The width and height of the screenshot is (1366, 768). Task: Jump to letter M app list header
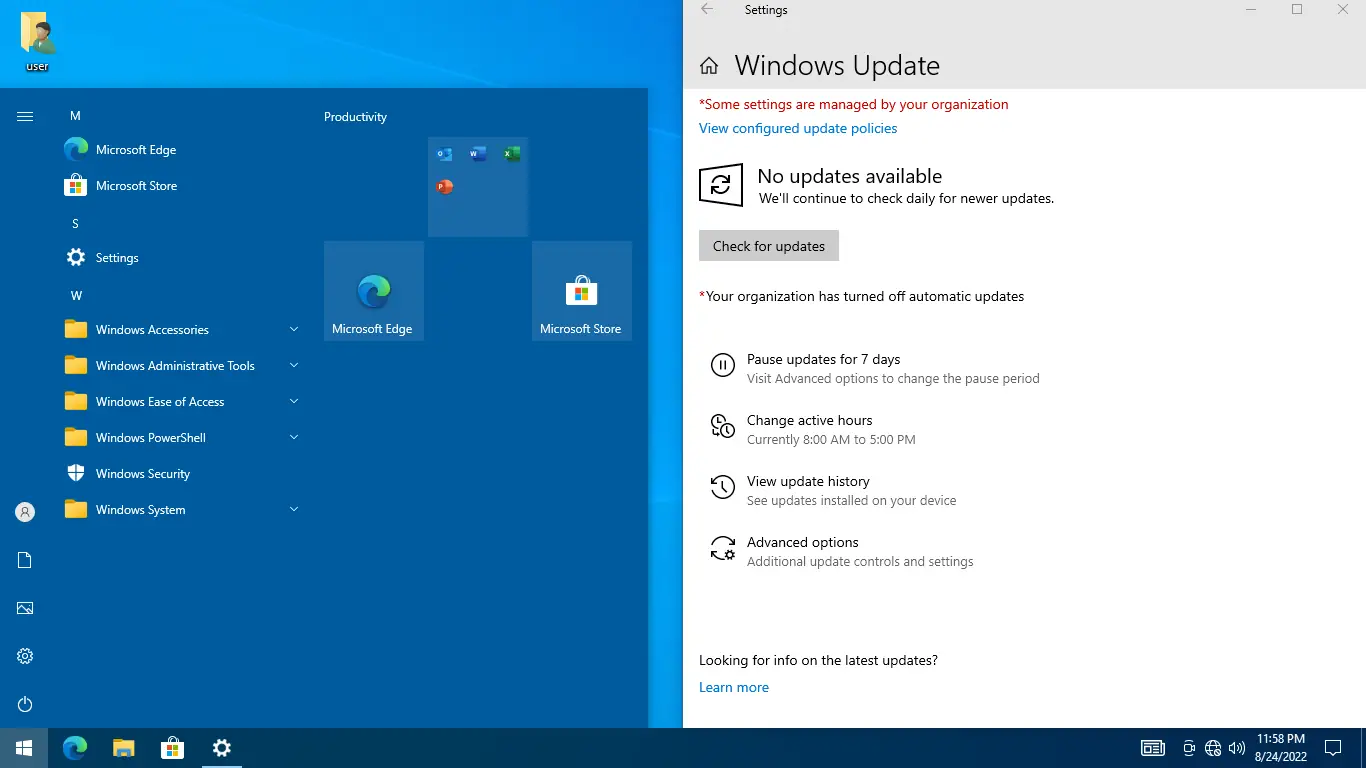(75, 116)
